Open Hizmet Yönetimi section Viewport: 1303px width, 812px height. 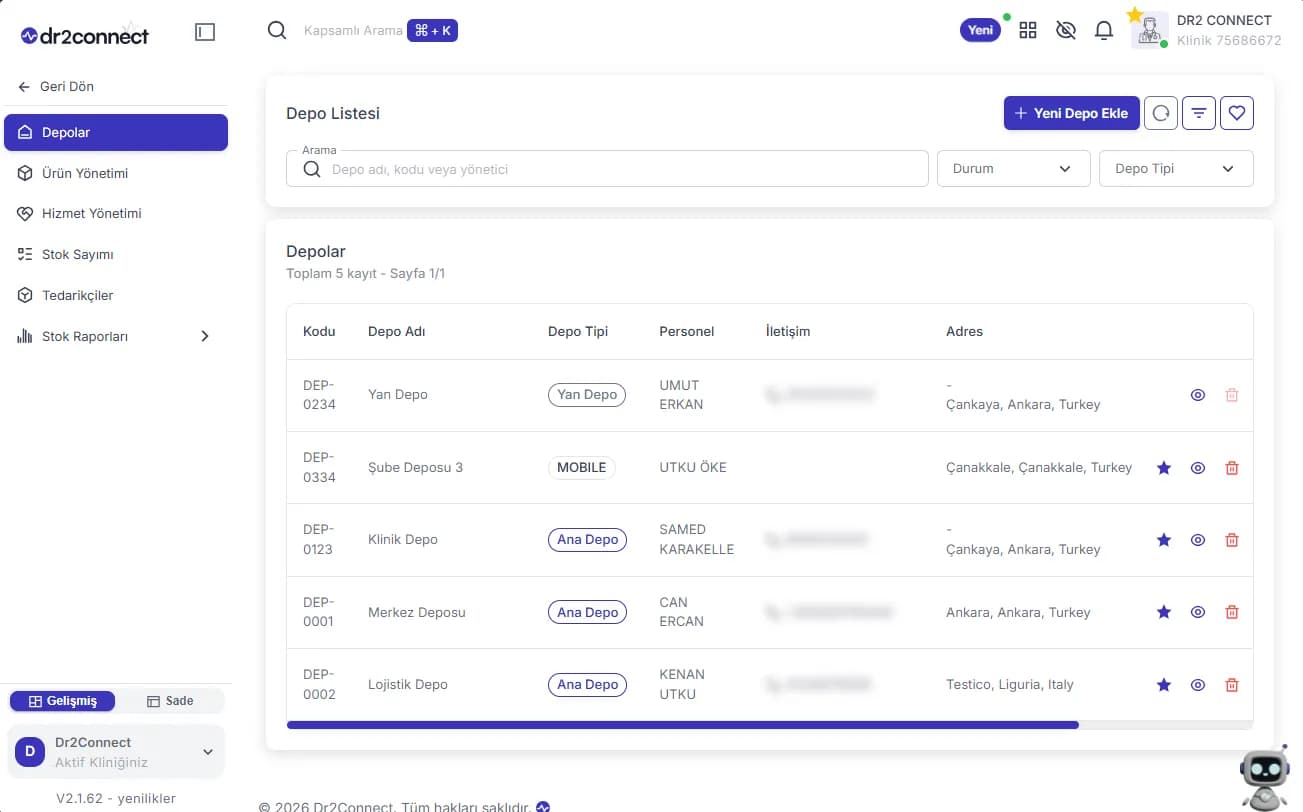click(116, 214)
